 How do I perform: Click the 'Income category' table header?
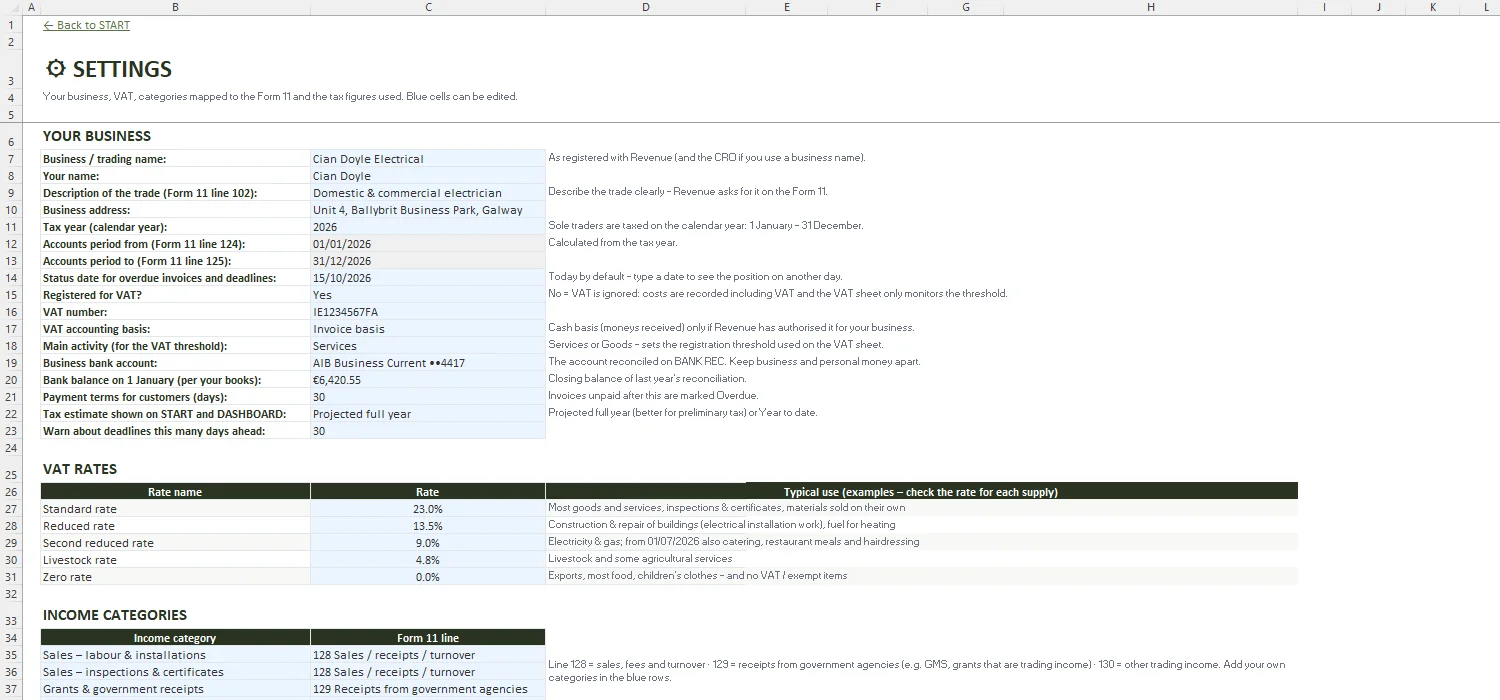coord(175,638)
